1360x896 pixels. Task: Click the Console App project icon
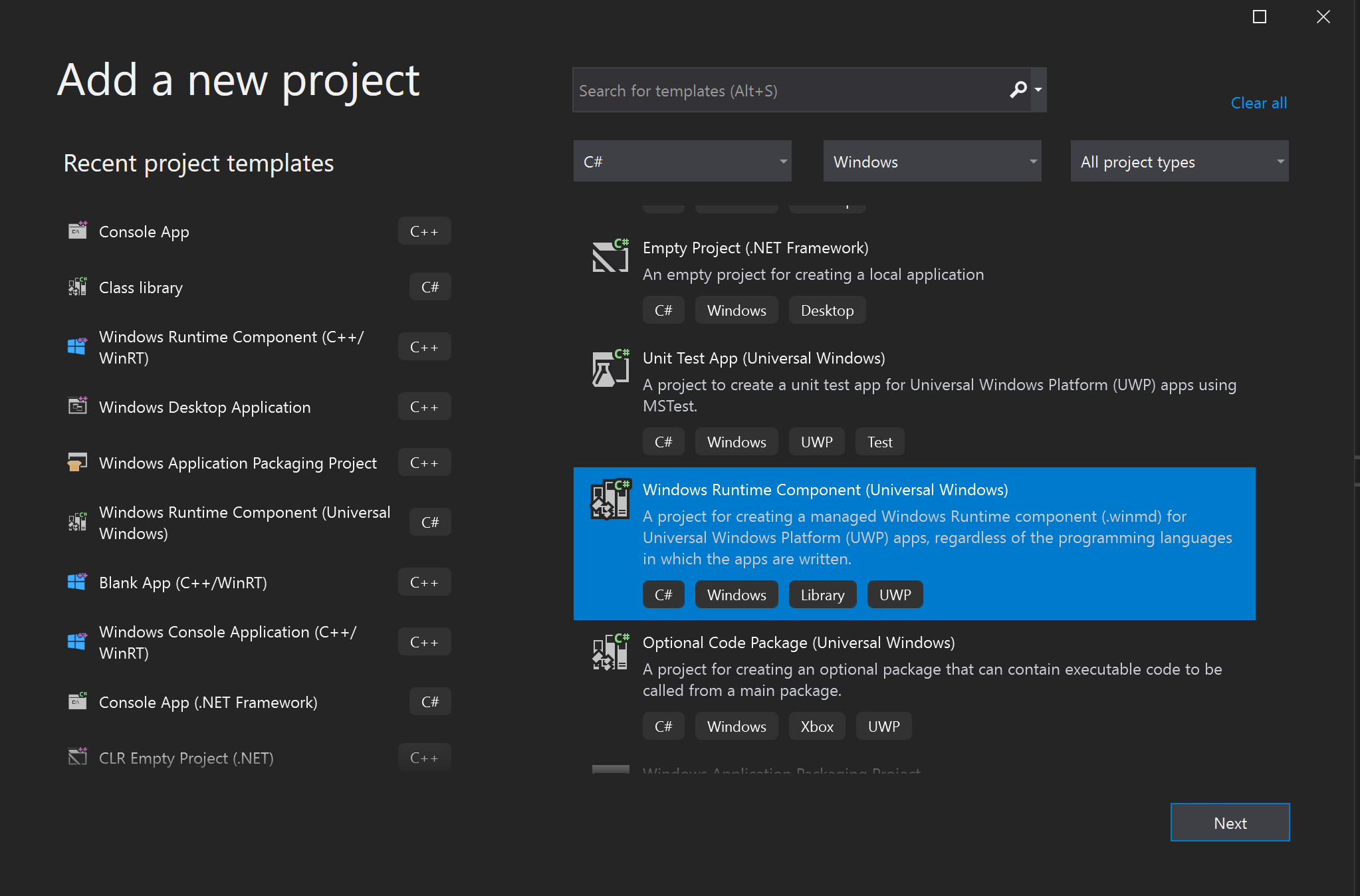coord(77,231)
